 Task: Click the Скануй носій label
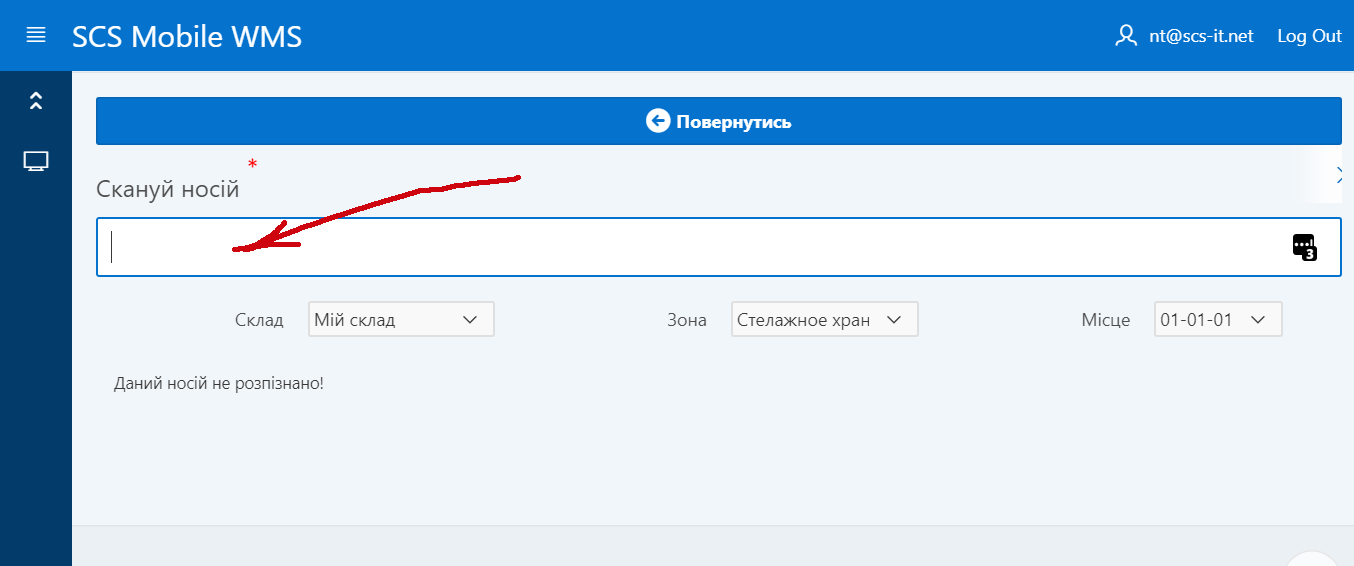168,189
